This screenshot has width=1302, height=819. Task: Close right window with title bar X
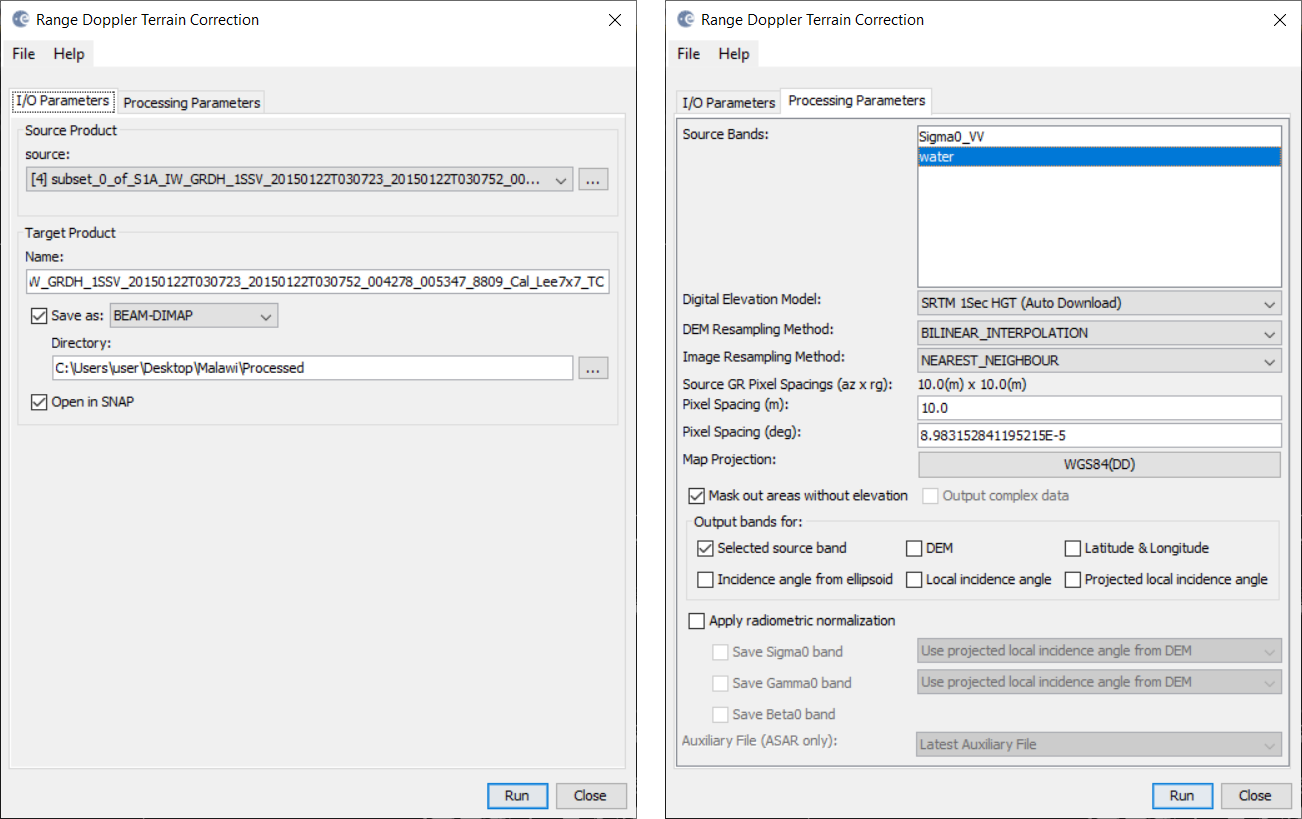pos(1279,20)
